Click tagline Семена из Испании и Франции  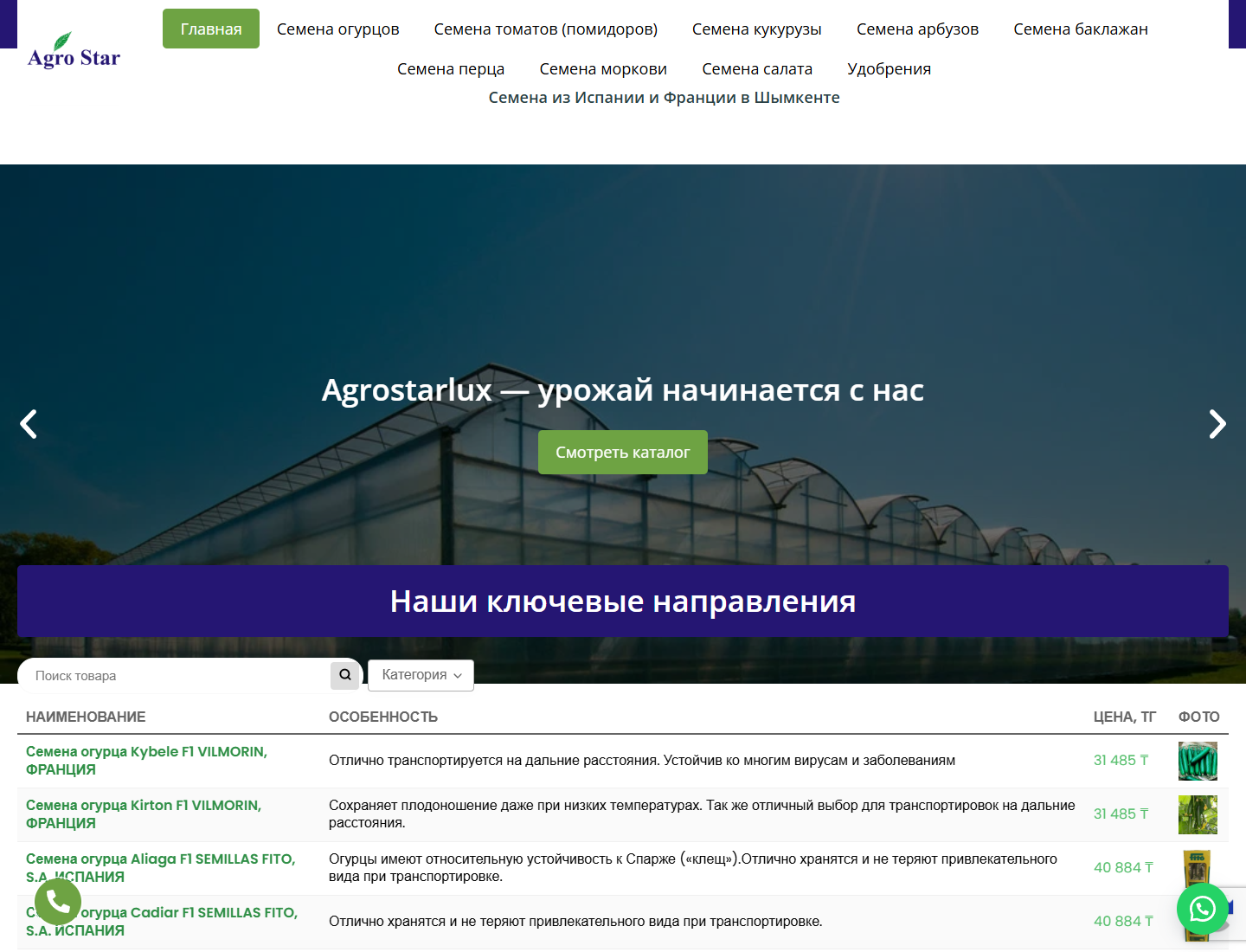click(664, 98)
